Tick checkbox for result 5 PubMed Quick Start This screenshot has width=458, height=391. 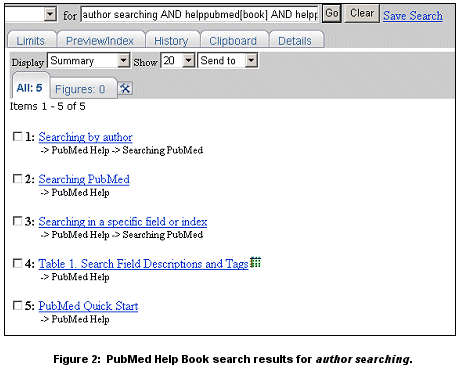(17, 305)
